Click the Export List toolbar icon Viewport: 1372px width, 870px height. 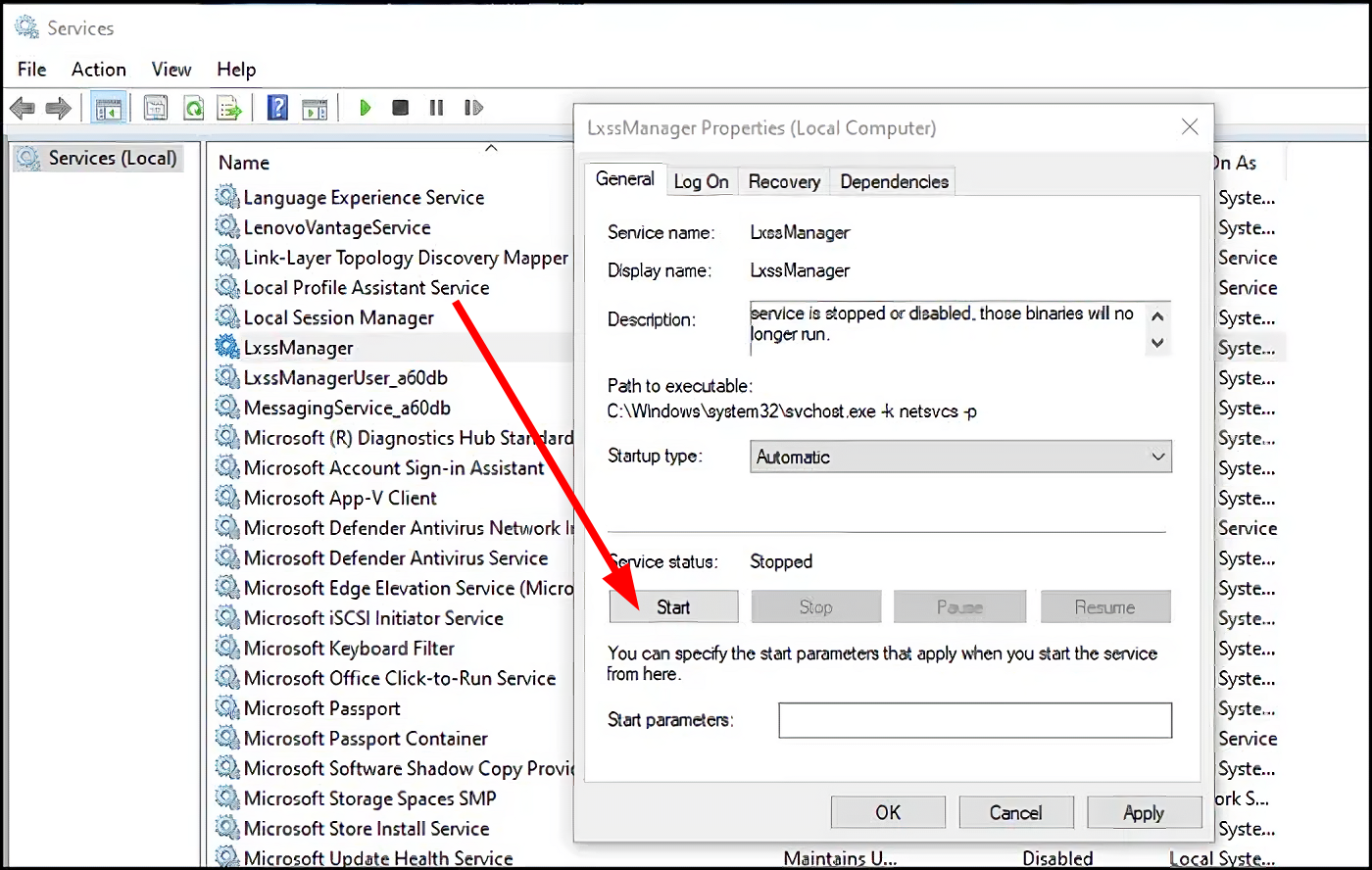pyautogui.click(x=229, y=108)
